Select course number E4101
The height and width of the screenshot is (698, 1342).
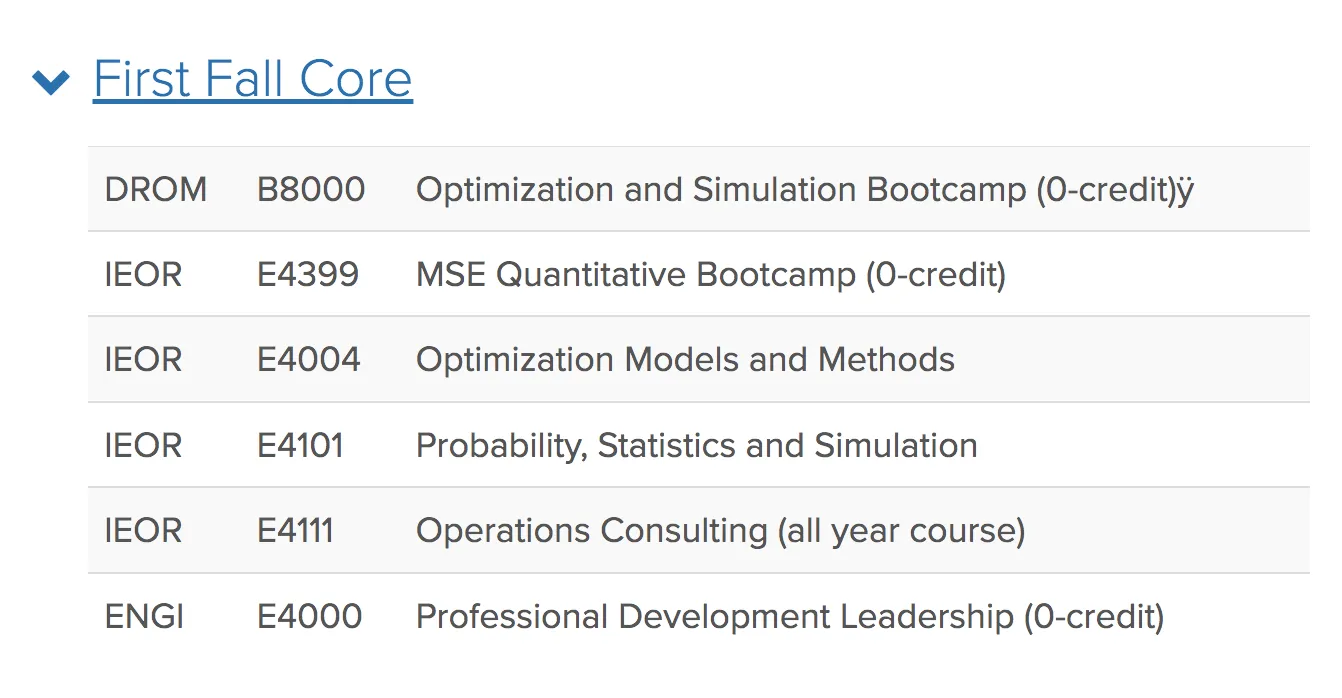tap(301, 445)
